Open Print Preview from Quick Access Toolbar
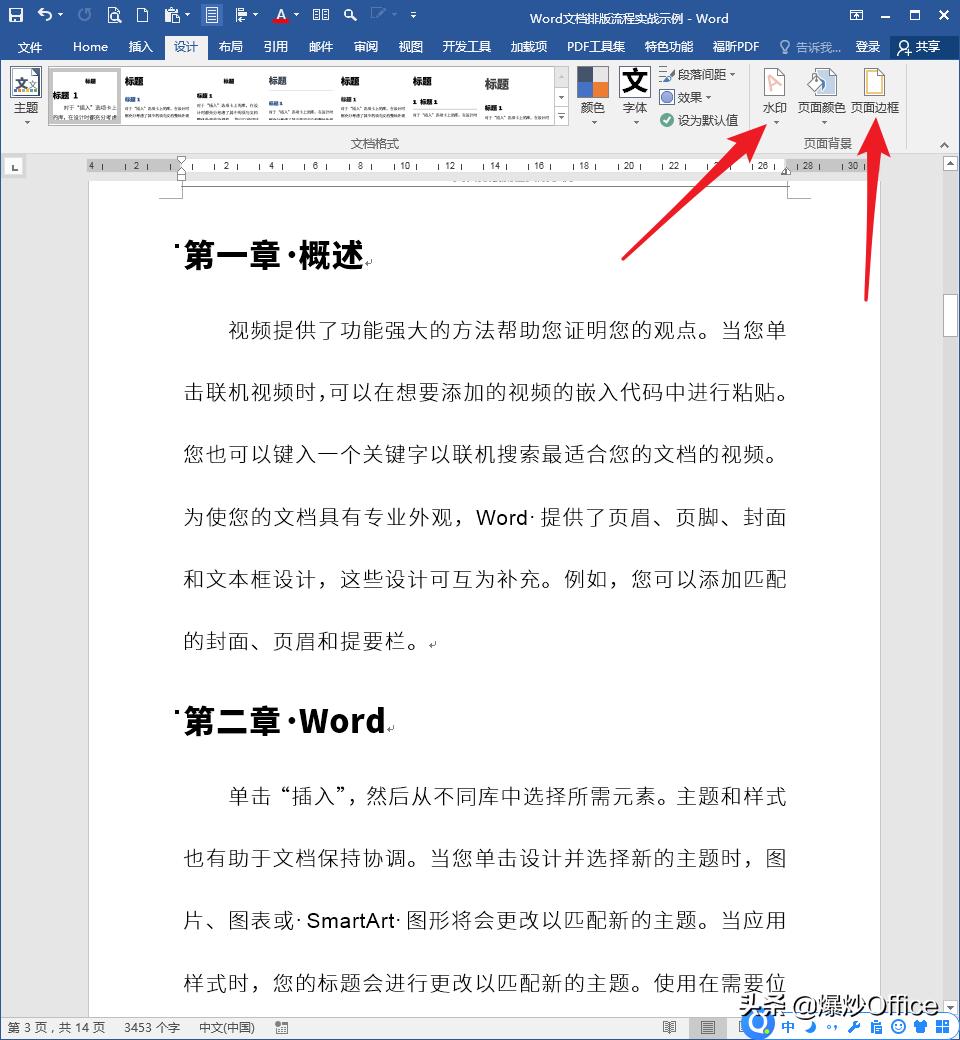Screen dimensions: 960x1040 pos(114,15)
